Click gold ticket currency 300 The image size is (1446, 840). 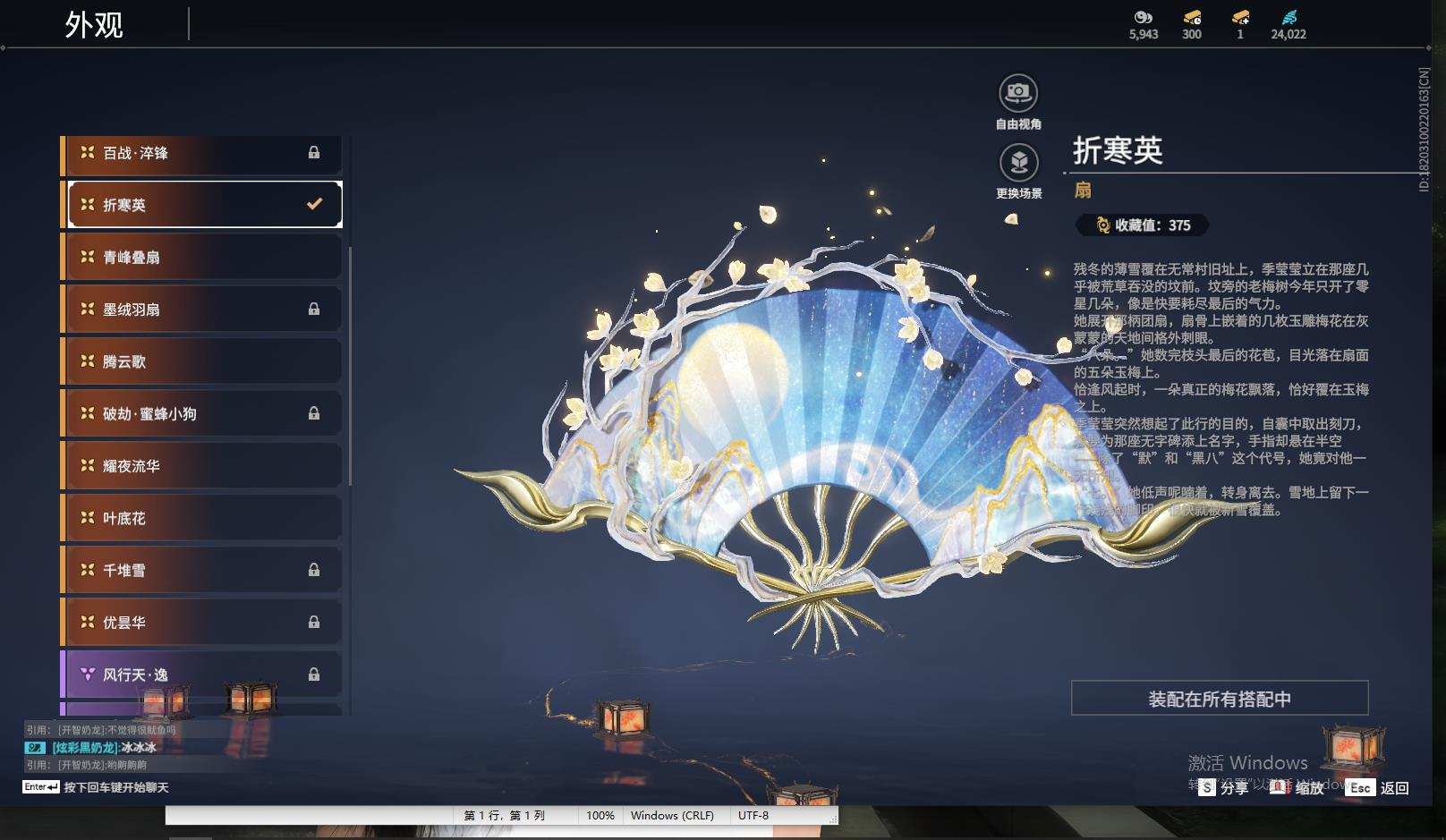click(1192, 26)
